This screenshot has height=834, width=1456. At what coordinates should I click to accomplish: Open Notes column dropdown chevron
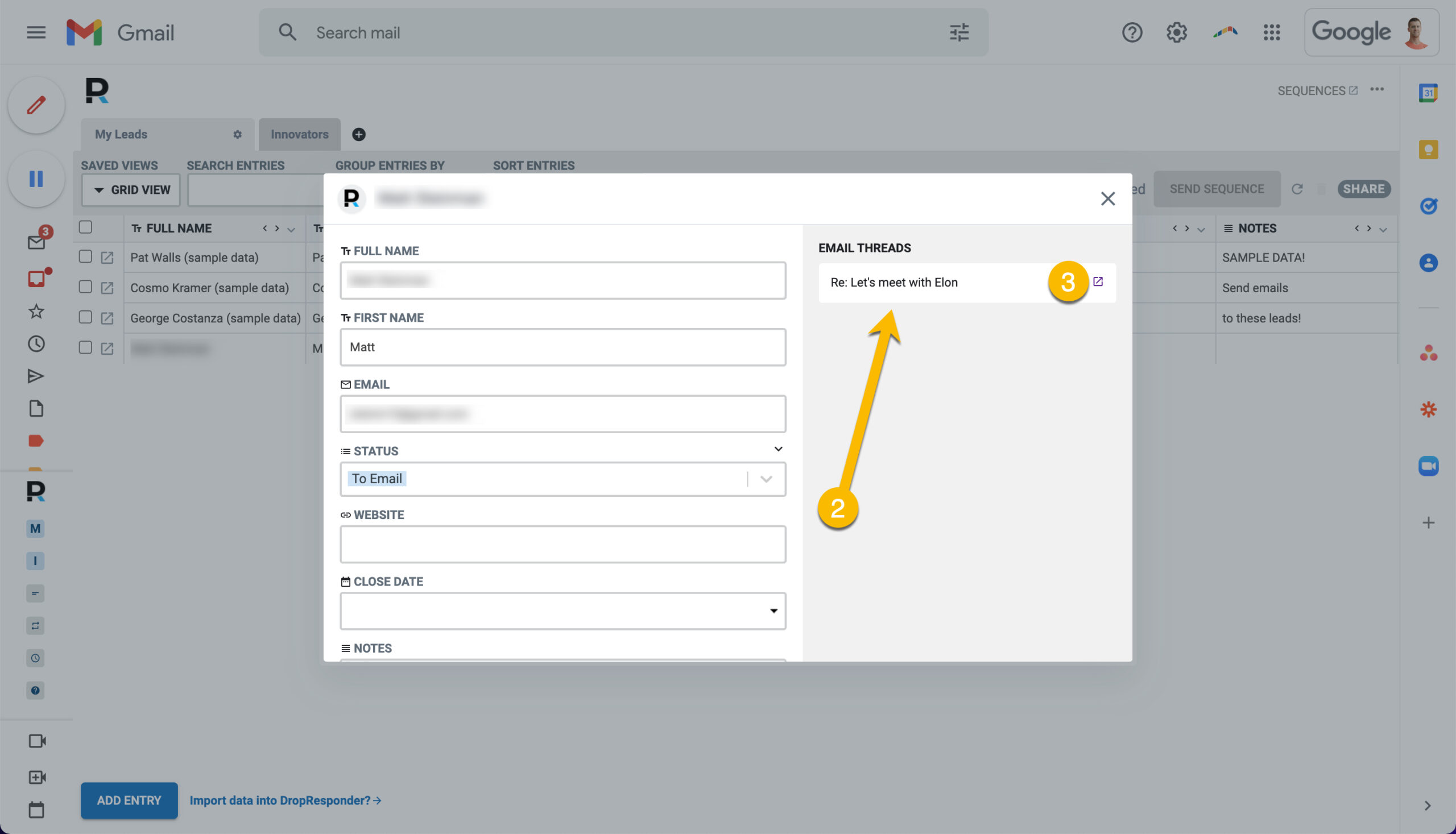tap(1383, 229)
